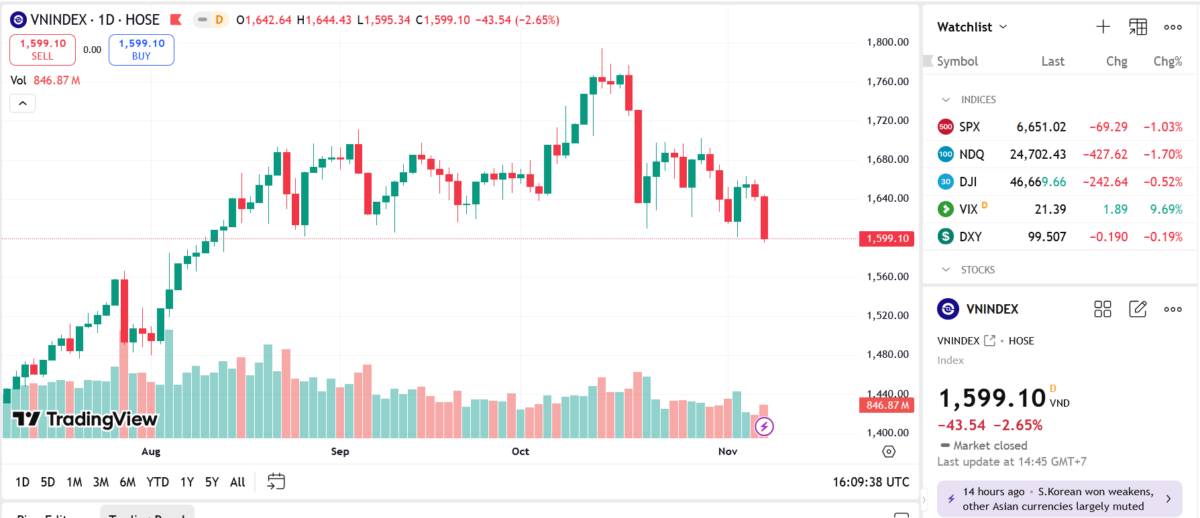Add a symbol to the watchlist
The height and width of the screenshot is (518, 1200).
click(1103, 27)
